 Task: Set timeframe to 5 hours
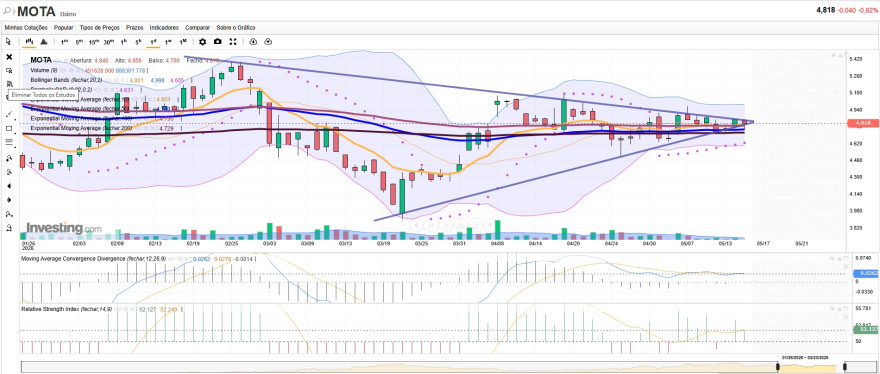[138, 42]
